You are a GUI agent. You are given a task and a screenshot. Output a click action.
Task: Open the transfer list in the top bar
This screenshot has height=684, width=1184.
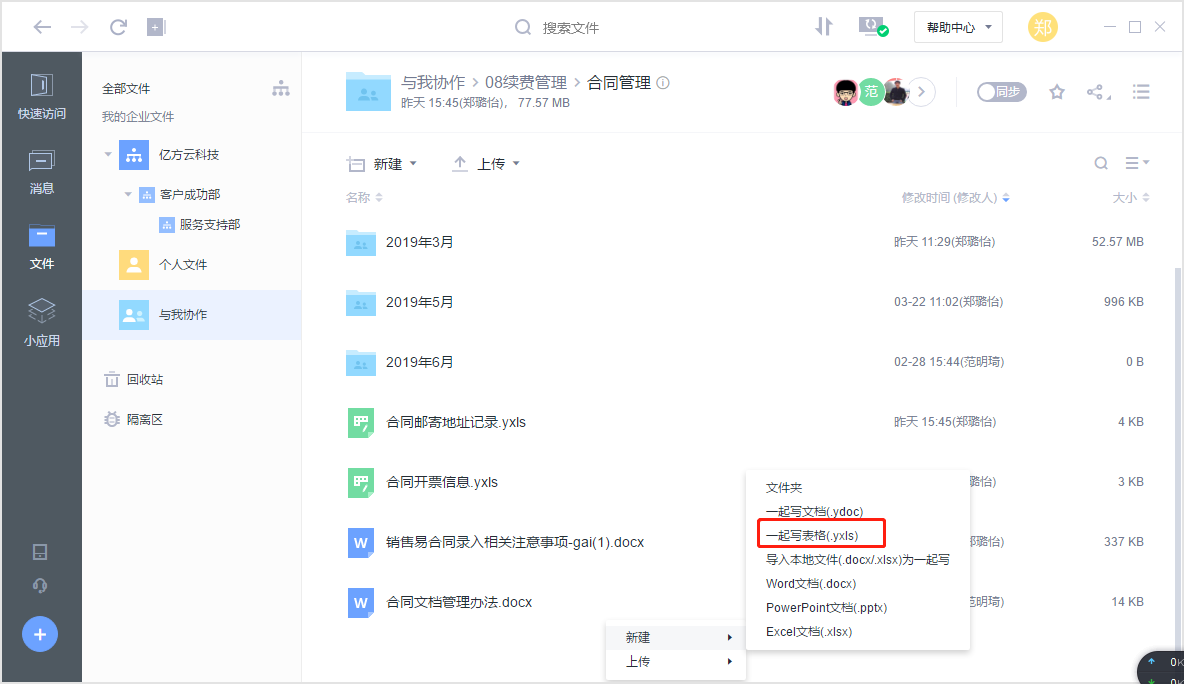coord(823,27)
